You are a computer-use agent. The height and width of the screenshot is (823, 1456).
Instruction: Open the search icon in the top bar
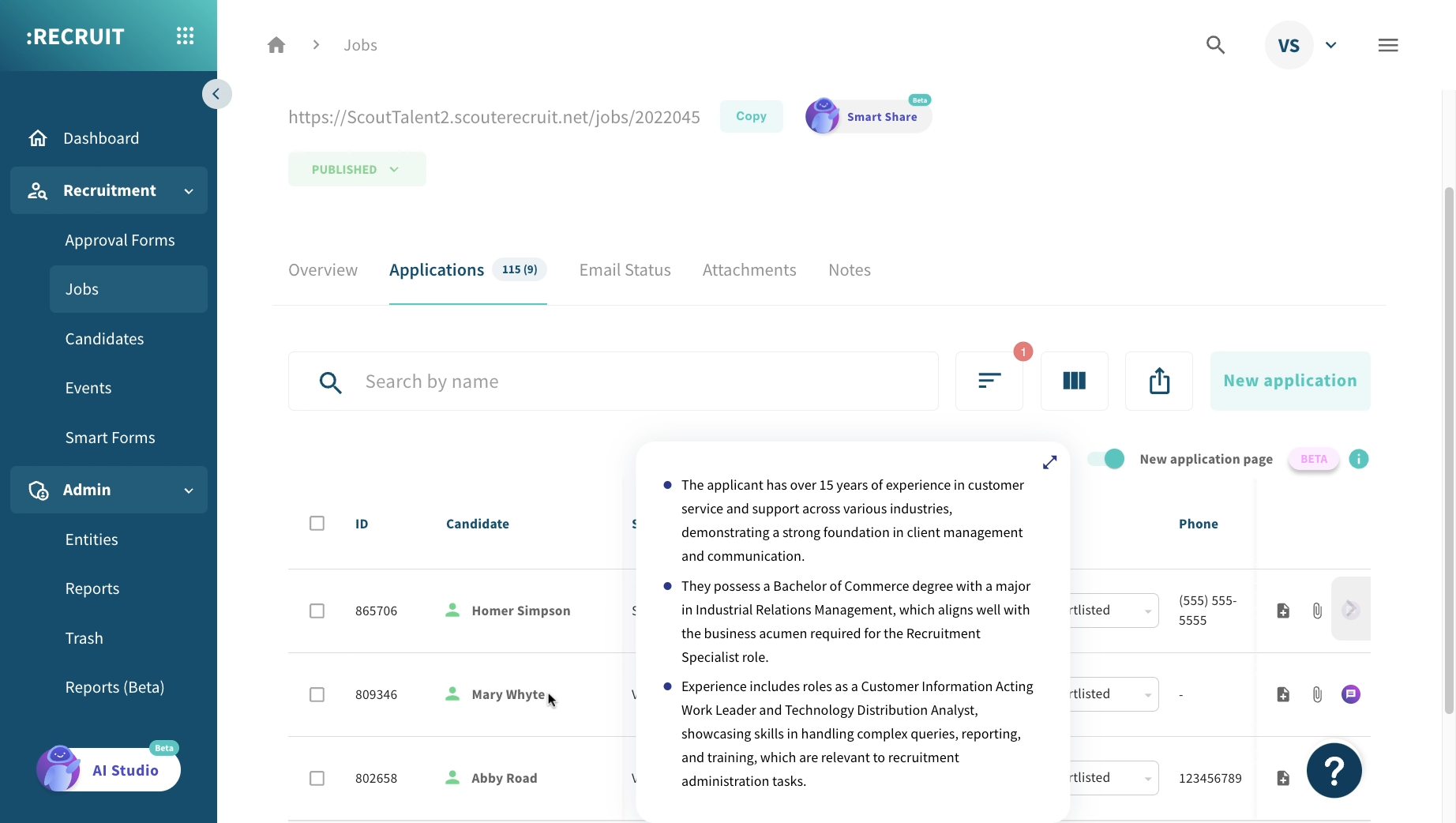coord(1215,45)
